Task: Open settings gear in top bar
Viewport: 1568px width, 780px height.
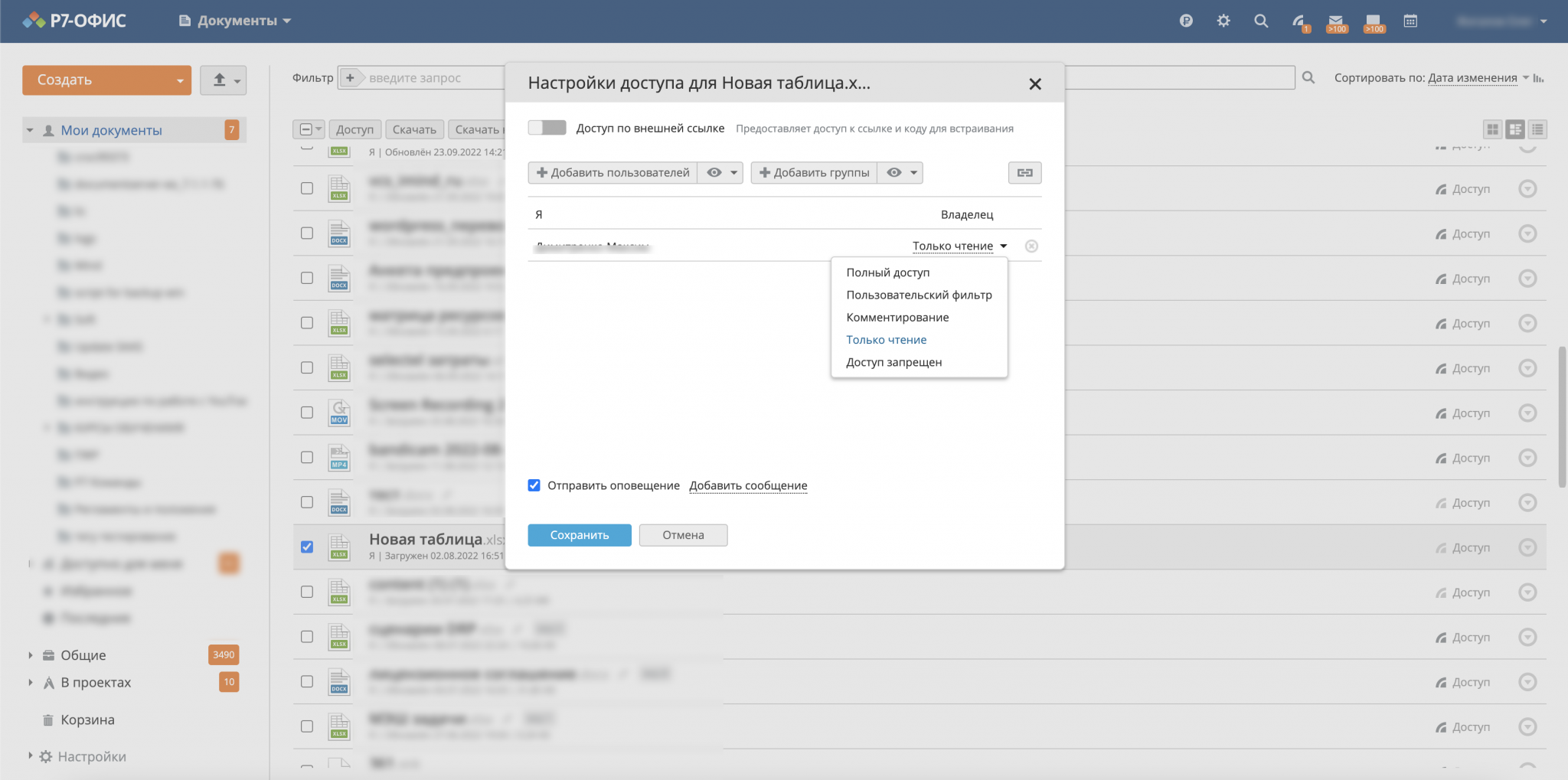Action: (x=1223, y=21)
